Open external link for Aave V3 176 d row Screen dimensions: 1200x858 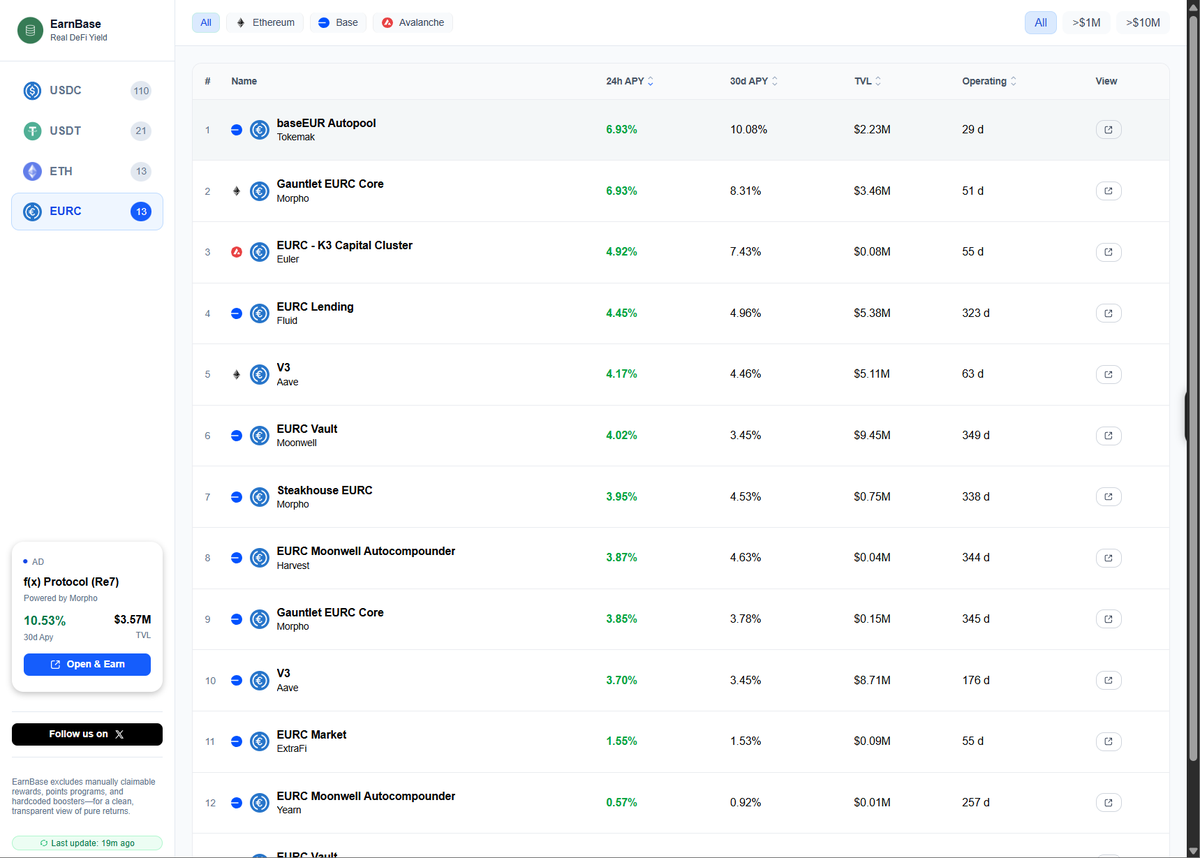click(x=1108, y=680)
